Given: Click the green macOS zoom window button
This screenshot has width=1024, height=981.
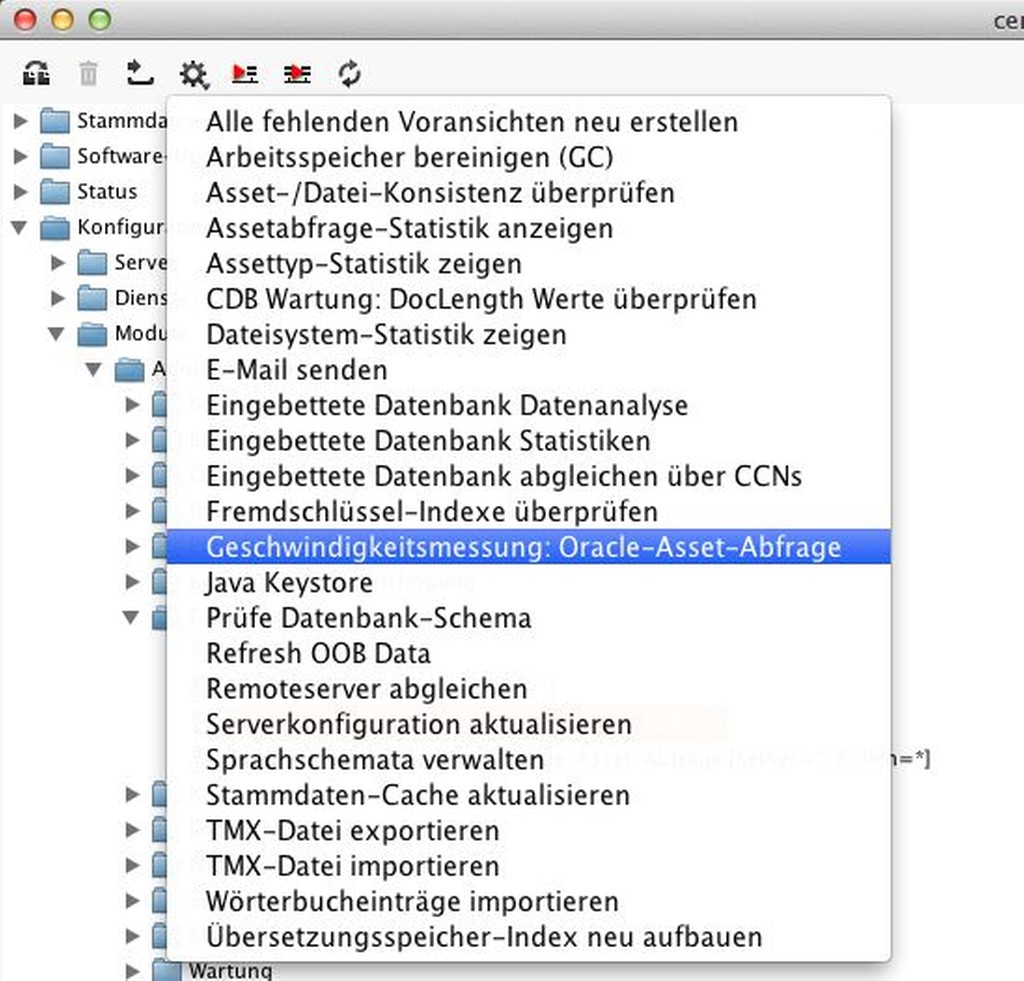Looking at the screenshot, I should click(x=100, y=19).
